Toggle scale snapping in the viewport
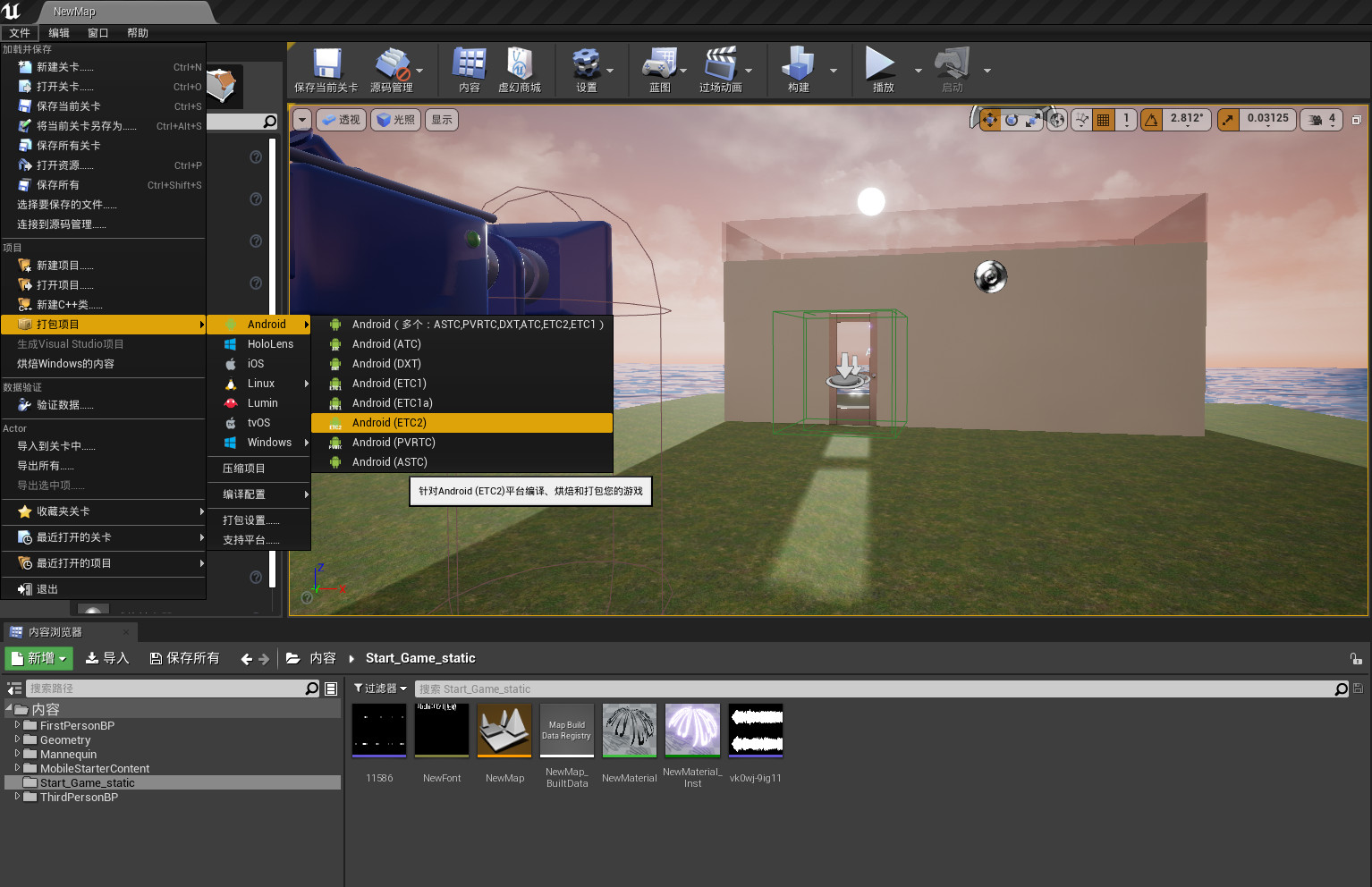Screen dimensions: 1372x887 pyautogui.click(x=1229, y=120)
